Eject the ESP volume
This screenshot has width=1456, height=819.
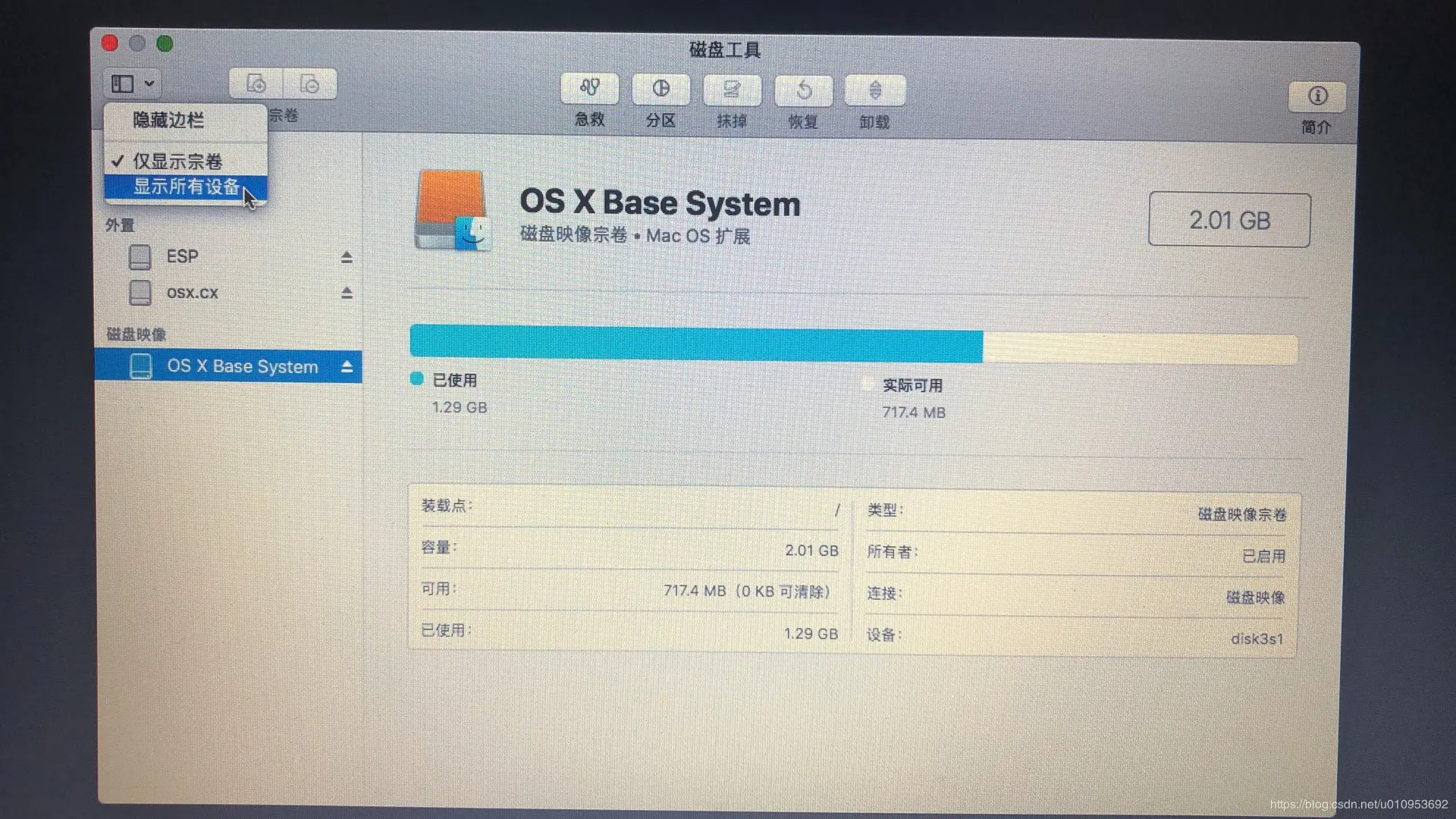pos(347,258)
